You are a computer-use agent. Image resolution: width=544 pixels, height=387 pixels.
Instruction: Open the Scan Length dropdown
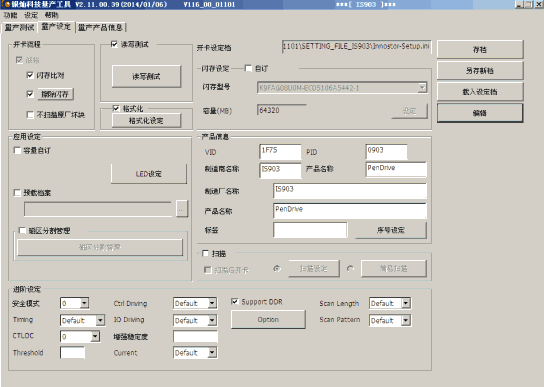(x=406, y=303)
